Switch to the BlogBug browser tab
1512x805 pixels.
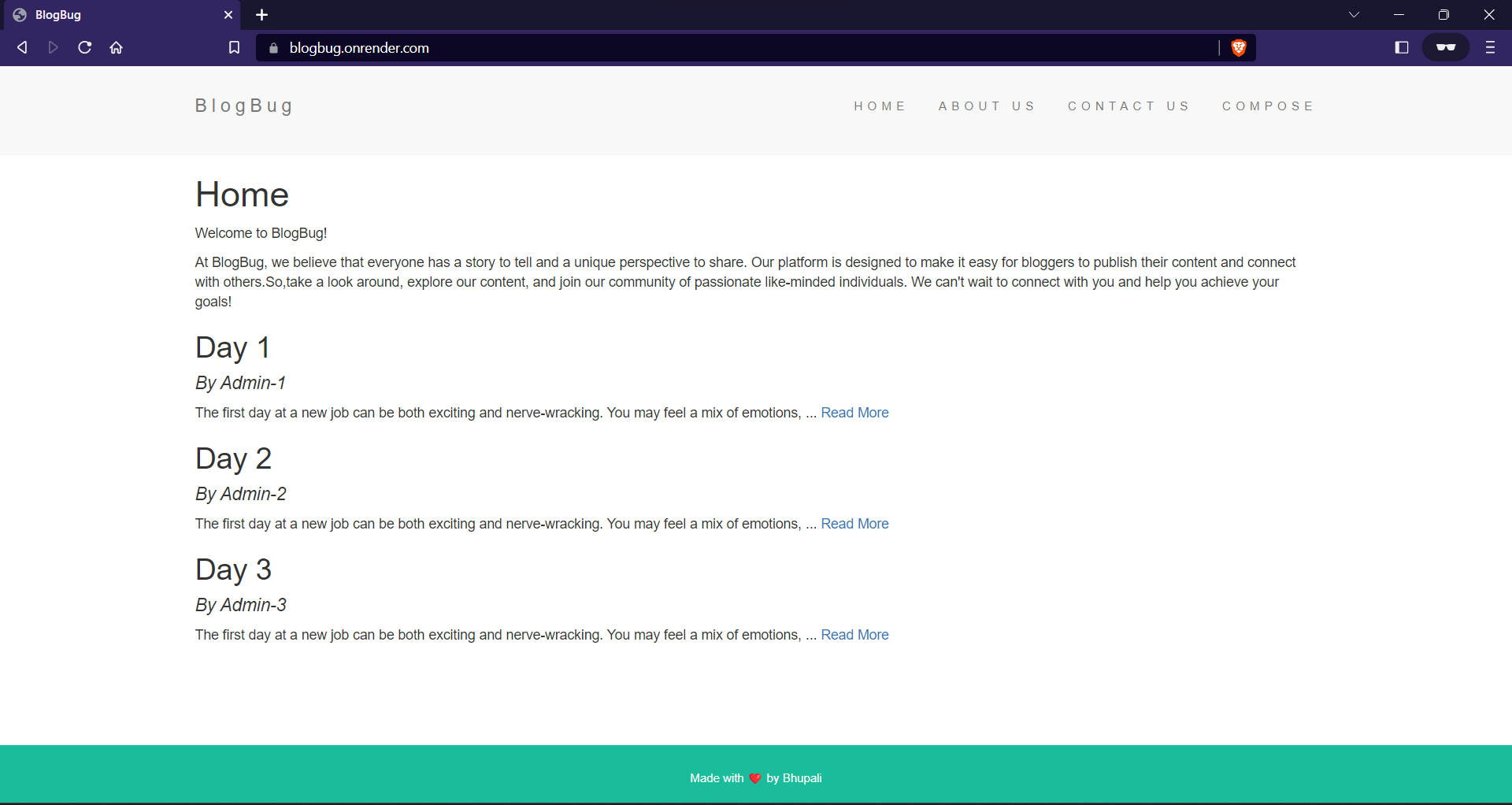(x=110, y=15)
